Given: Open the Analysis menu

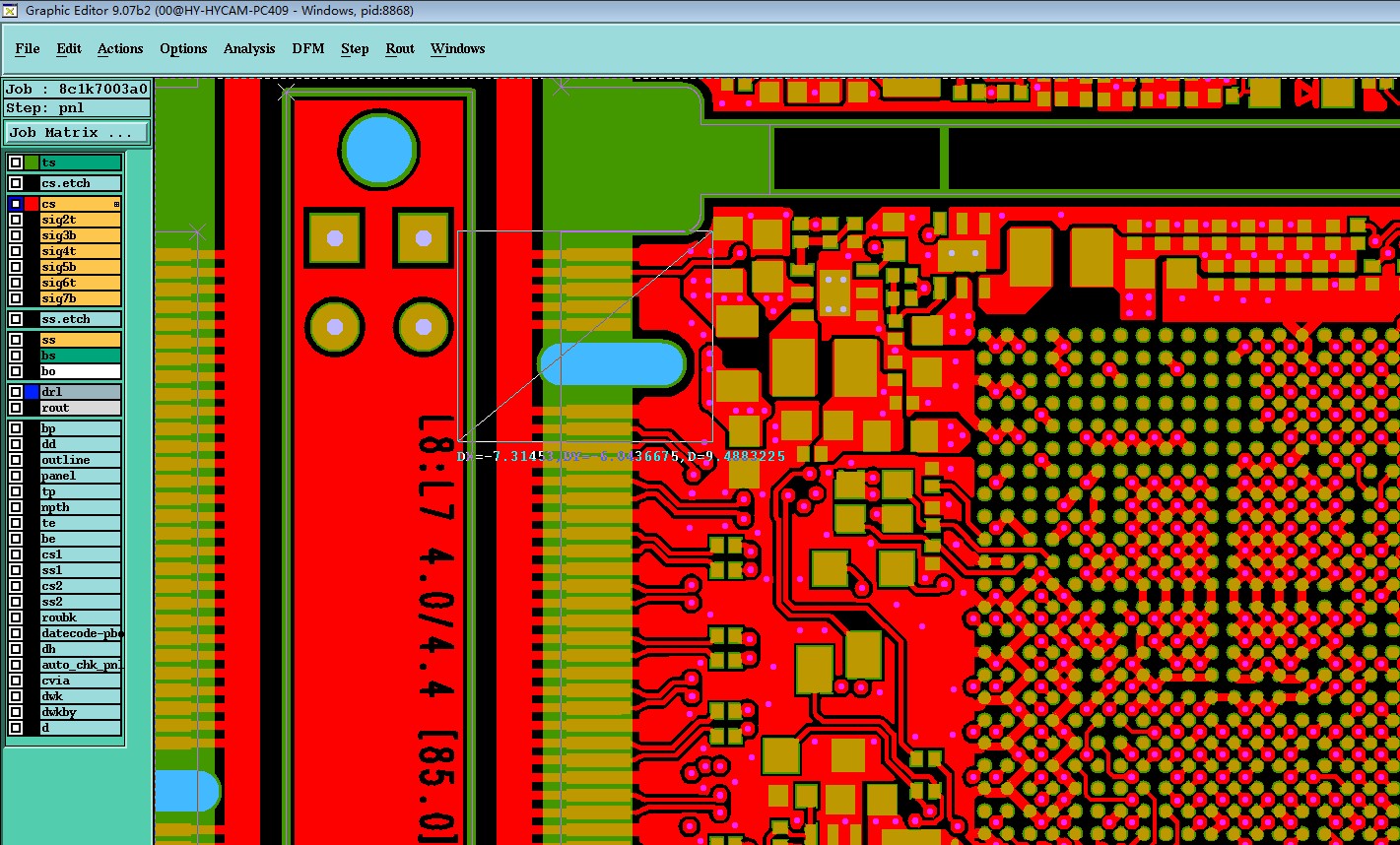Looking at the screenshot, I should (x=249, y=48).
